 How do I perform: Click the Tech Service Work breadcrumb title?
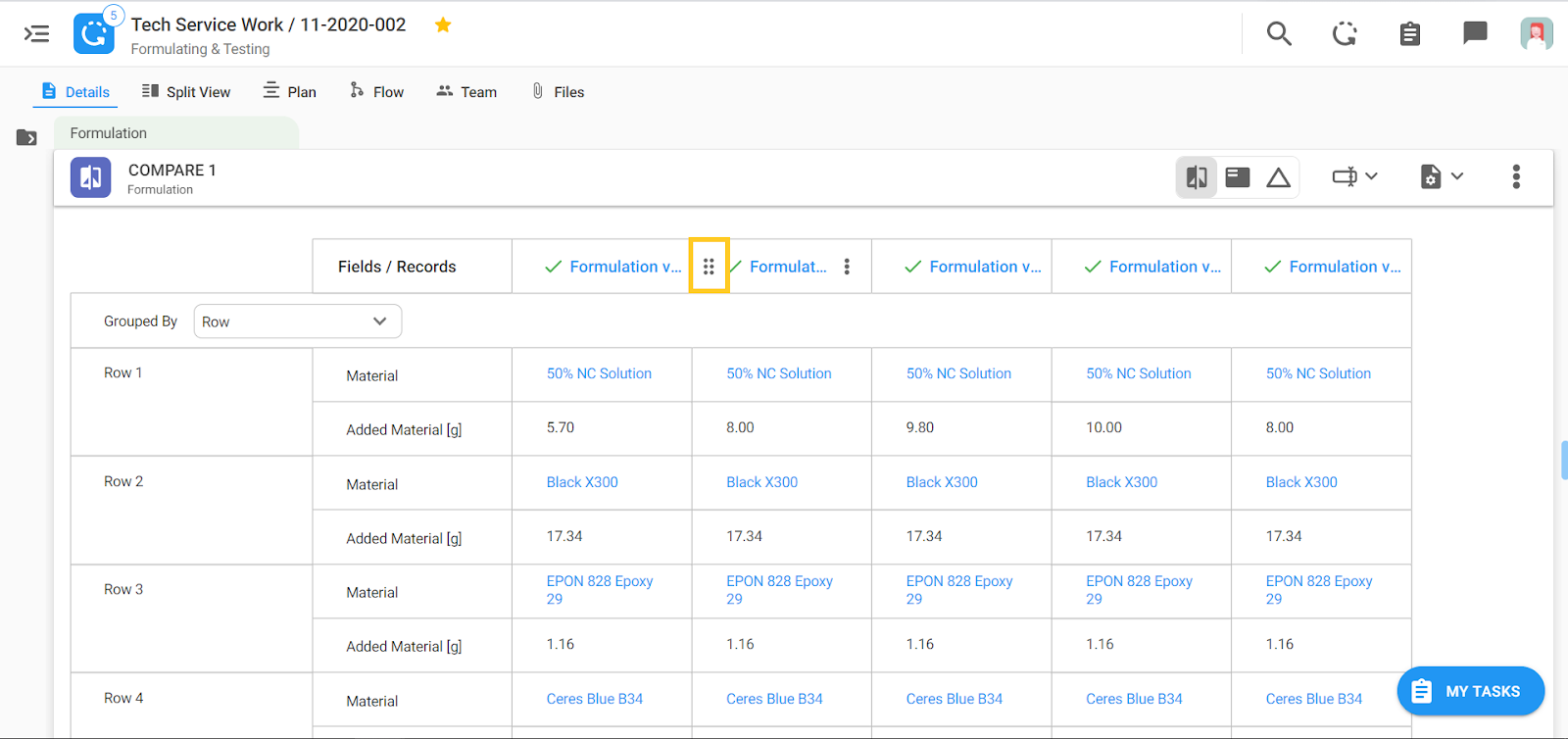coord(207,25)
